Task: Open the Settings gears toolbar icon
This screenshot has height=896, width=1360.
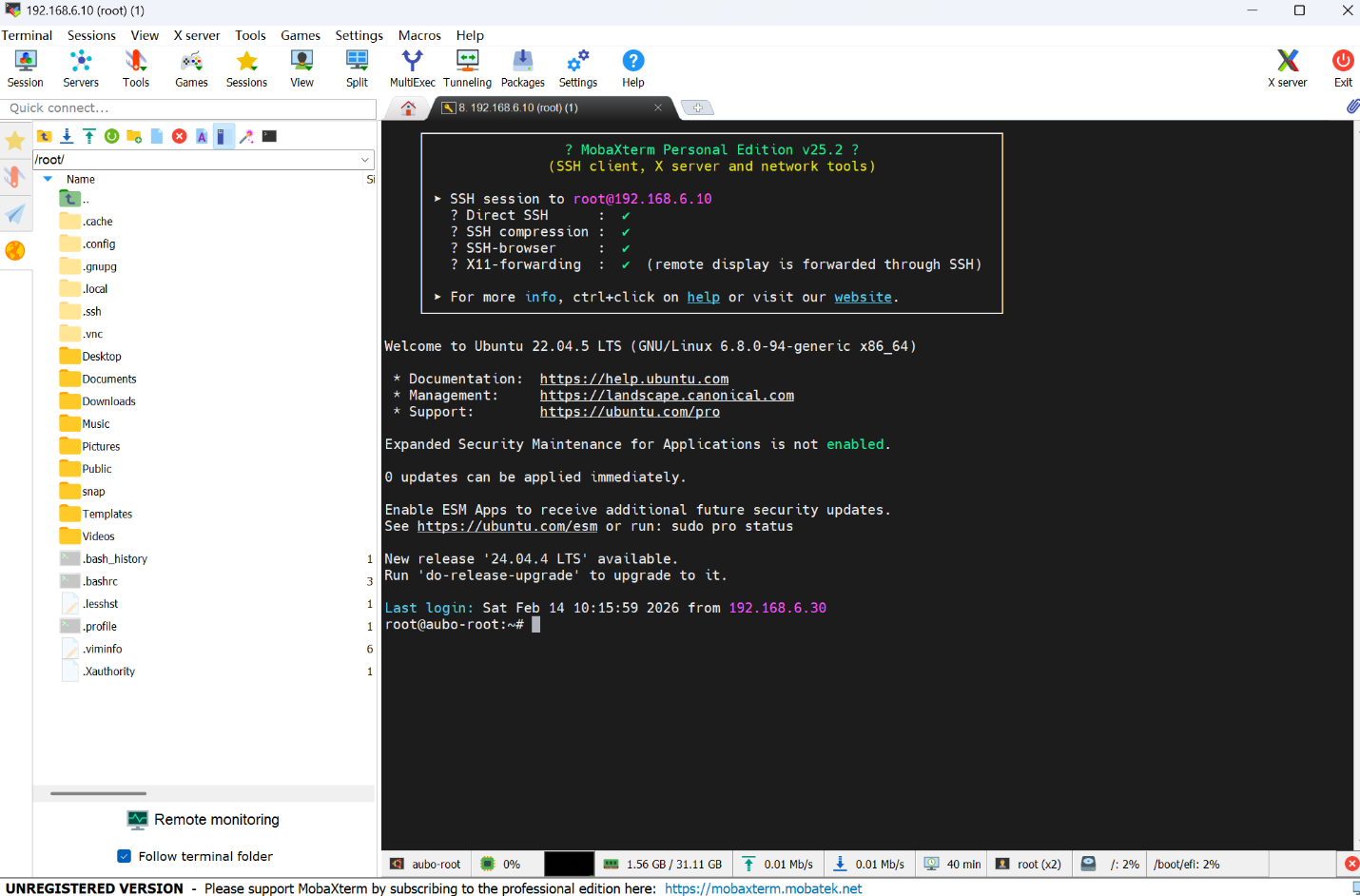Action: point(577,68)
